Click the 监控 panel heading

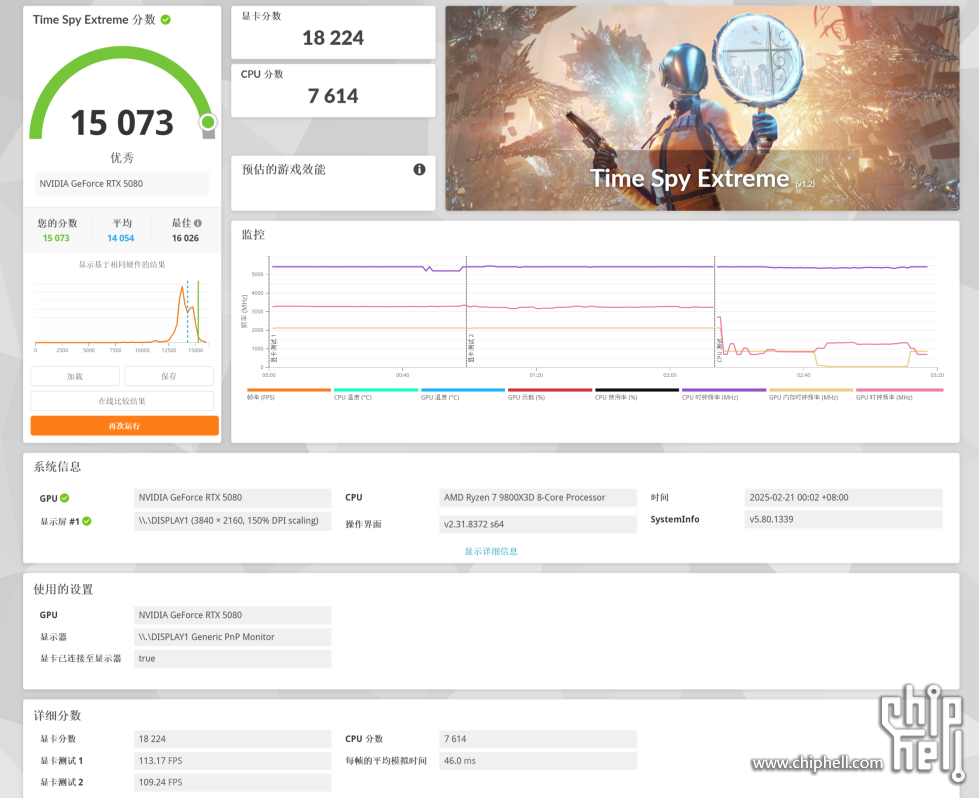(x=253, y=235)
